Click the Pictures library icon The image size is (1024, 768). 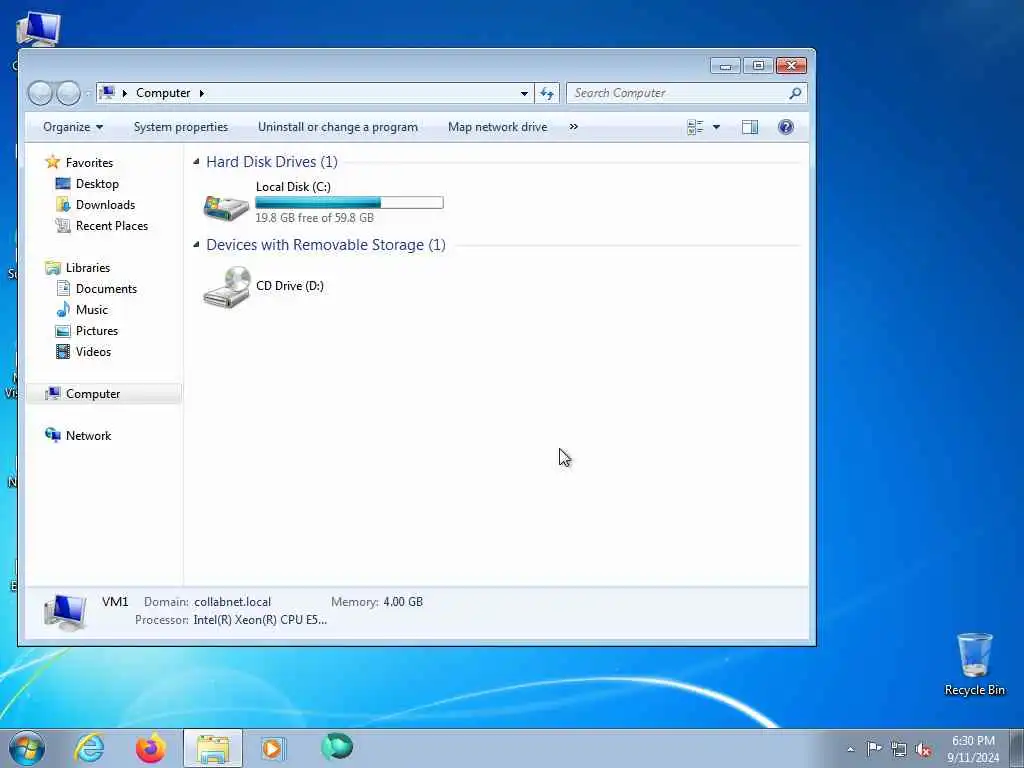pos(63,330)
